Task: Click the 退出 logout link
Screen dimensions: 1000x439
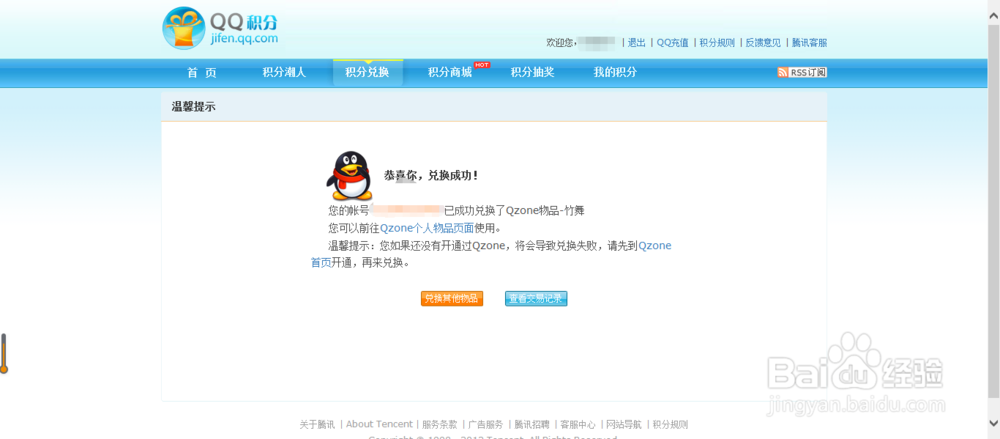Action: coord(636,43)
